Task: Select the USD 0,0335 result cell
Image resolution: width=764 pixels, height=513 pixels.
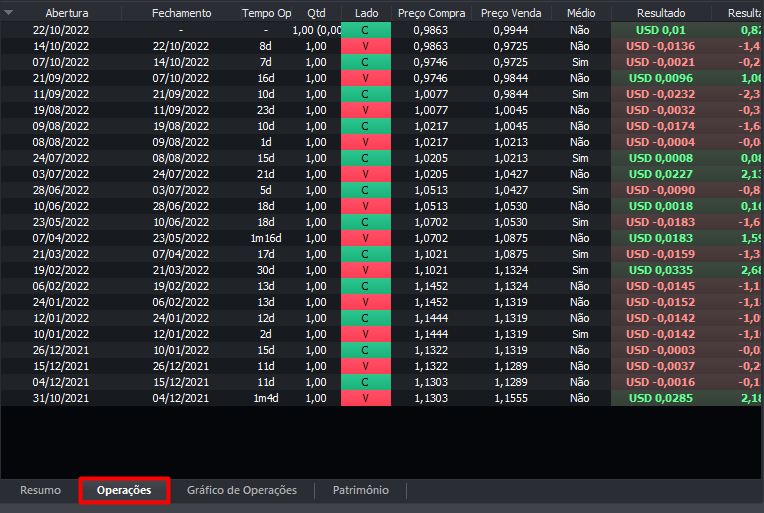Action: (661, 270)
